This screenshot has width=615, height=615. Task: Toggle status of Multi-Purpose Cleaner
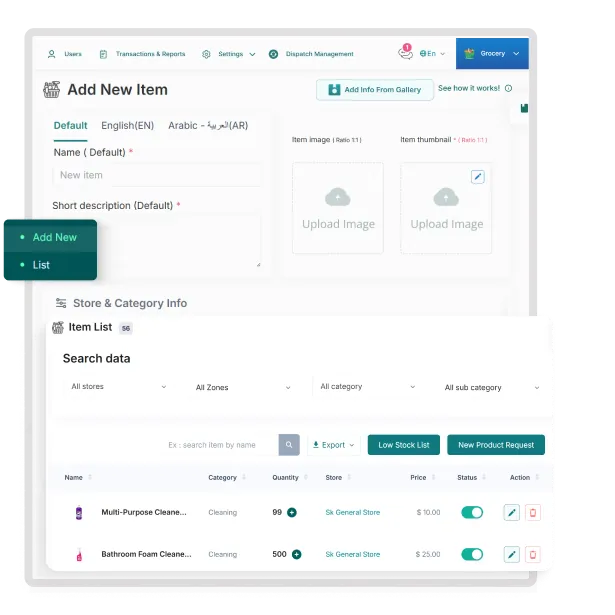471,512
